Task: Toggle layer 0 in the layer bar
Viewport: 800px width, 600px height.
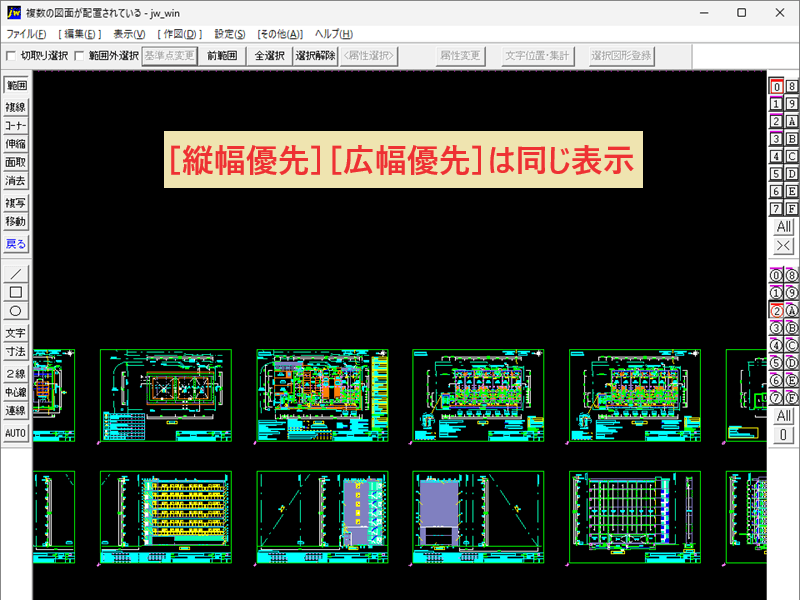Action: [776, 87]
